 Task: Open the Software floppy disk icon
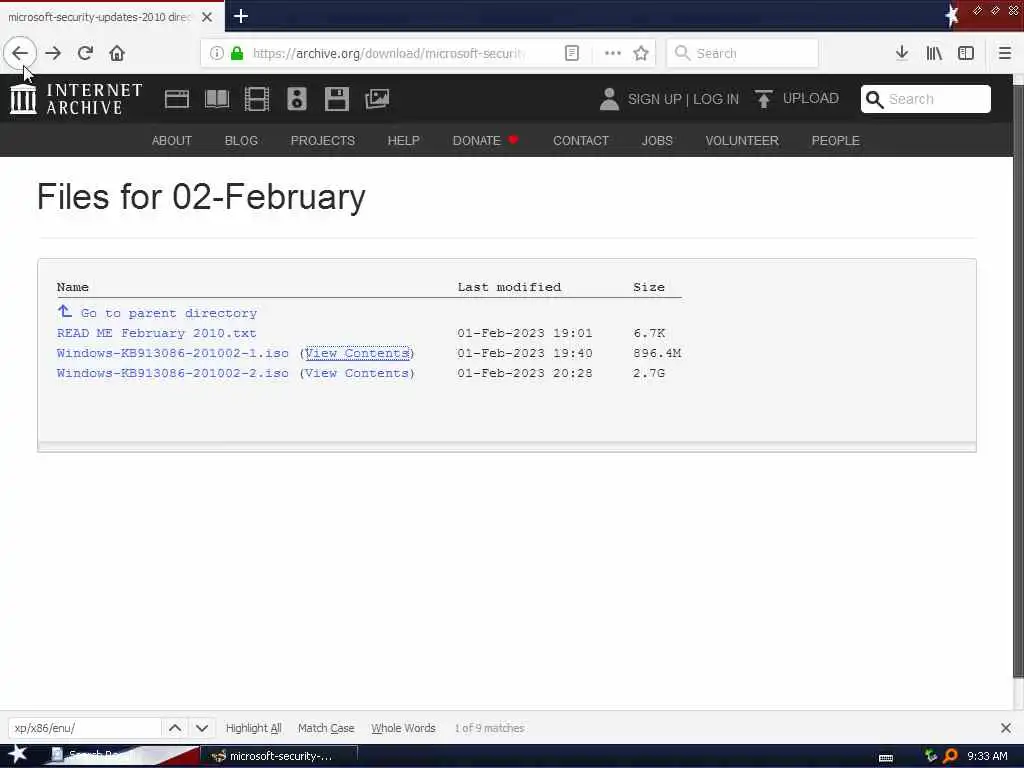pyautogui.click(x=337, y=99)
